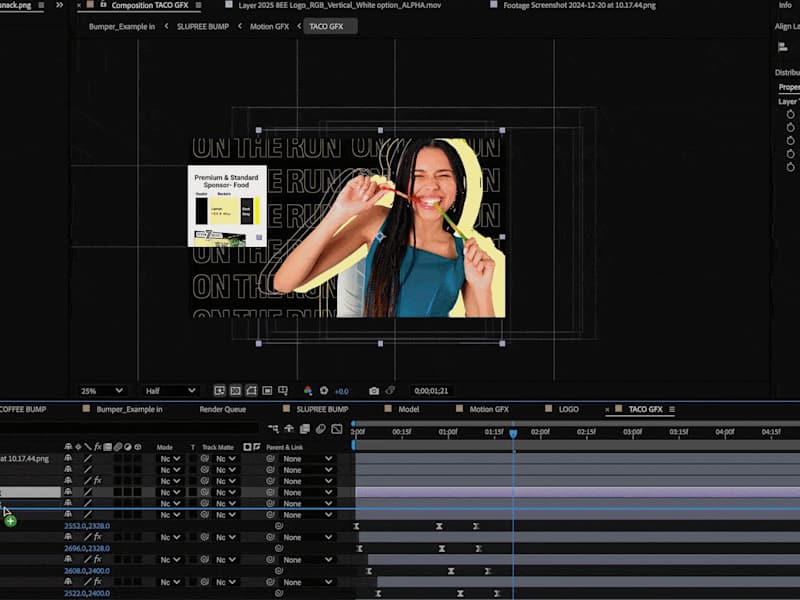
Task: Open blending mode dropdown of highlighted layer
Action: click(170, 492)
